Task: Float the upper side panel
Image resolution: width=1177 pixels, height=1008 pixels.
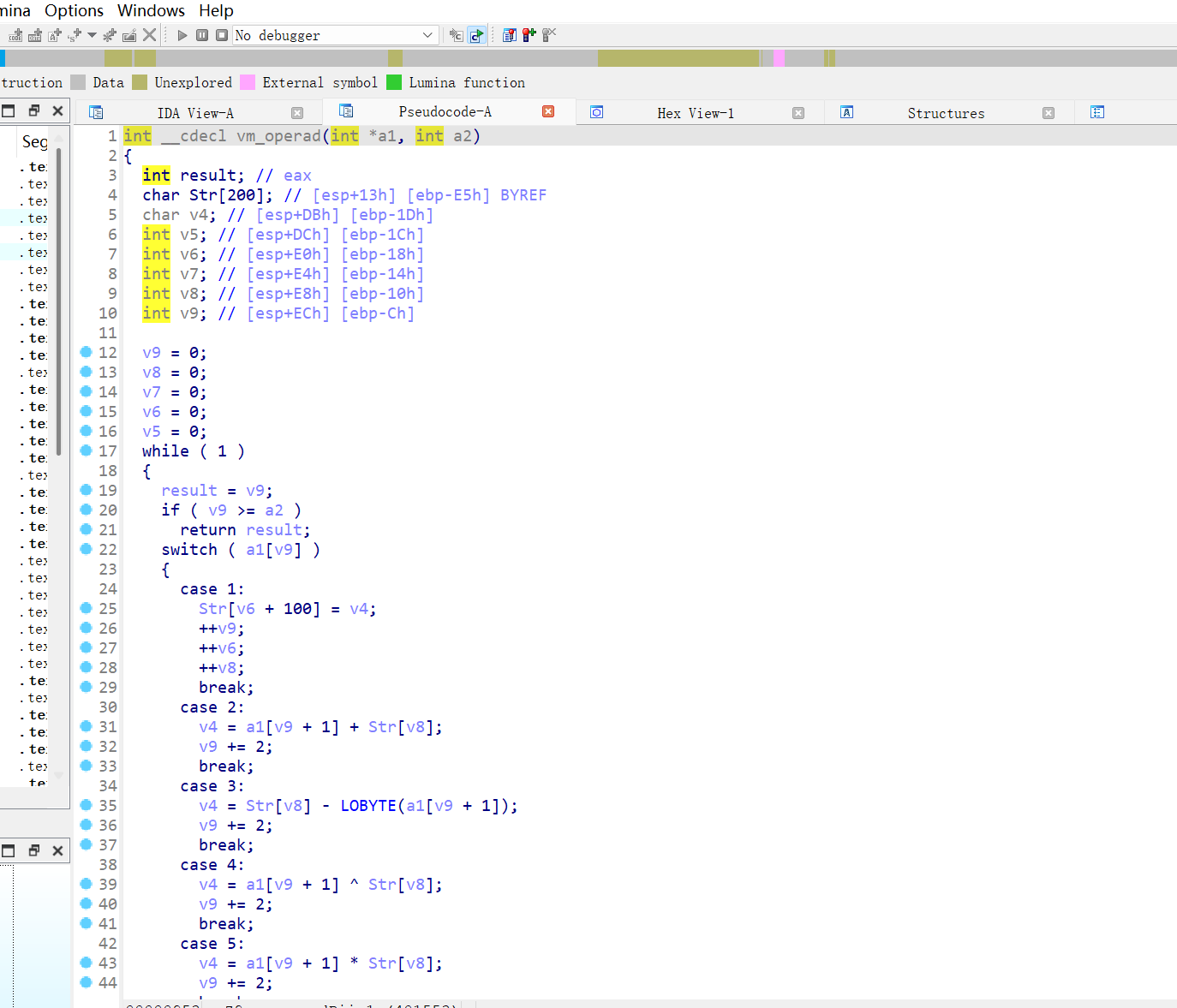Action: (34, 110)
